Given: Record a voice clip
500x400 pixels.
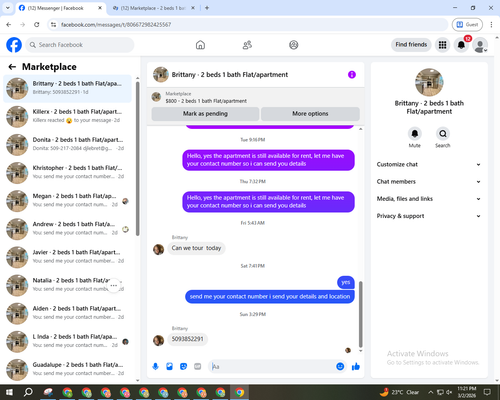Looking at the screenshot, I should (x=155, y=367).
